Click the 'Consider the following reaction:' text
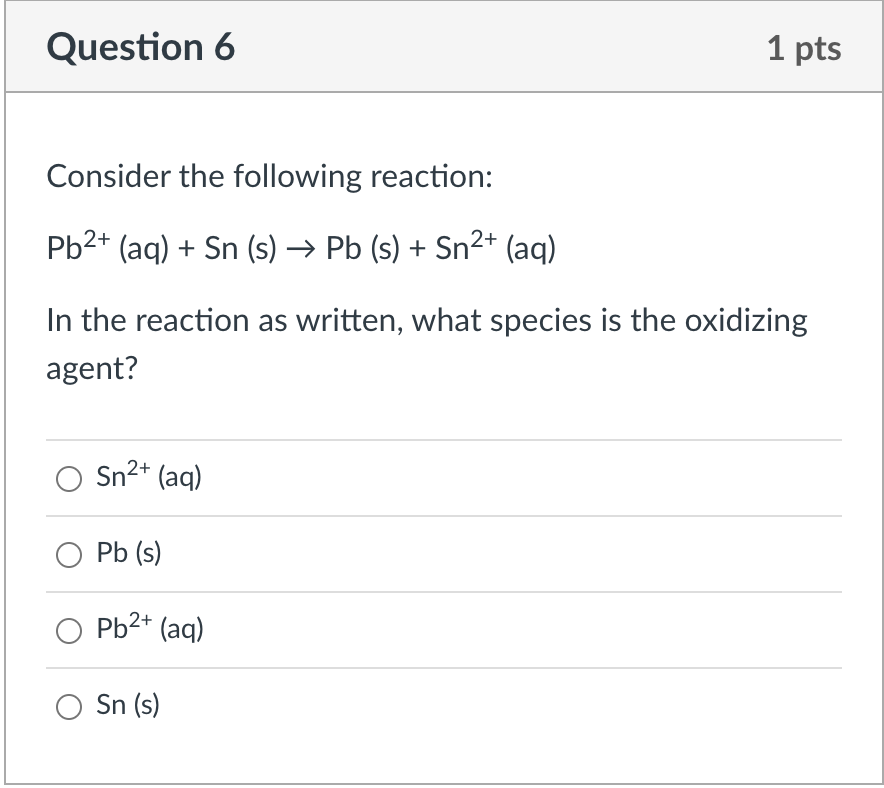The image size is (884, 788). 269,176
